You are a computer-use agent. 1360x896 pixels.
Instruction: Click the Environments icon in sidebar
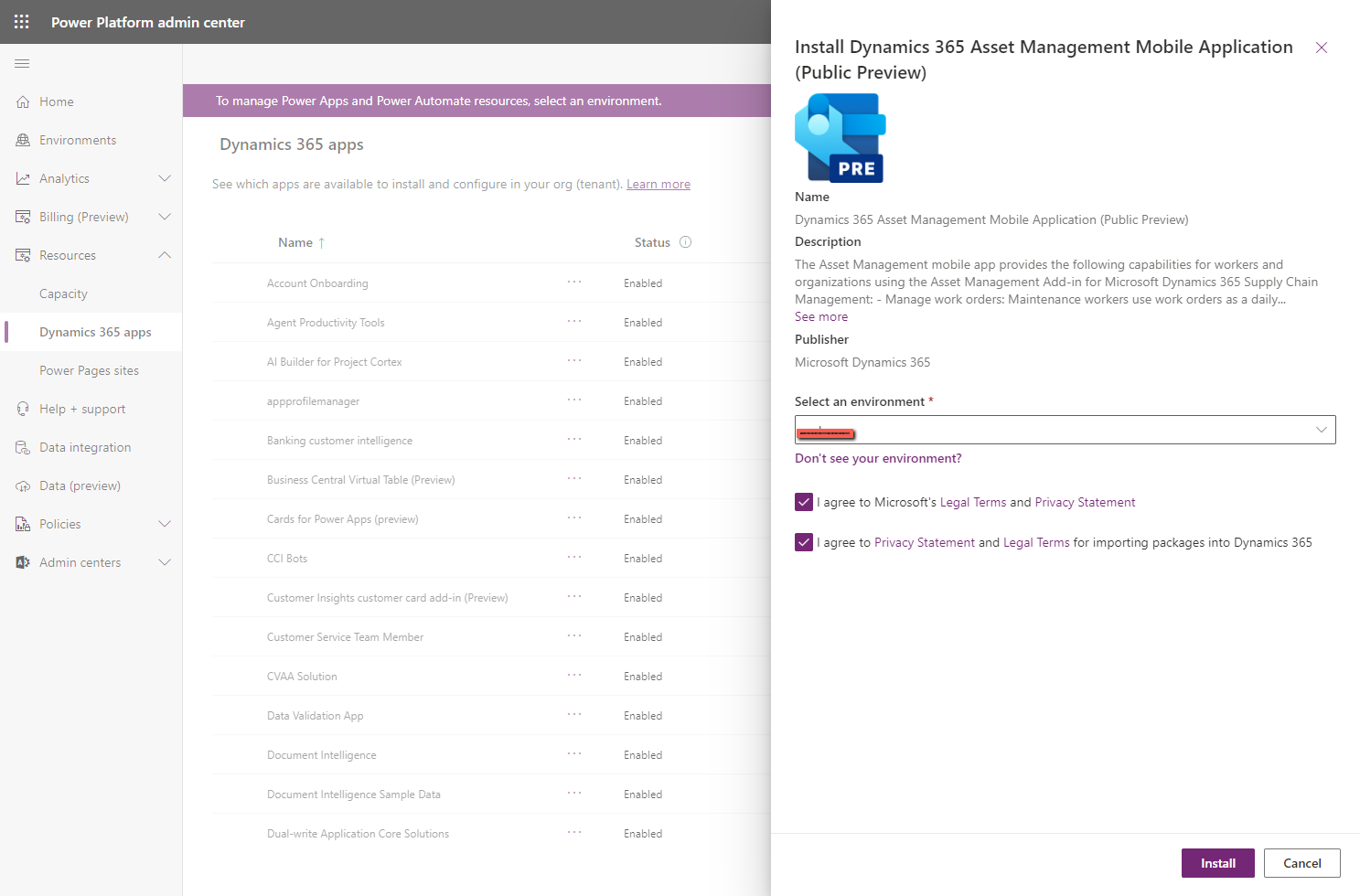tap(23, 140)
